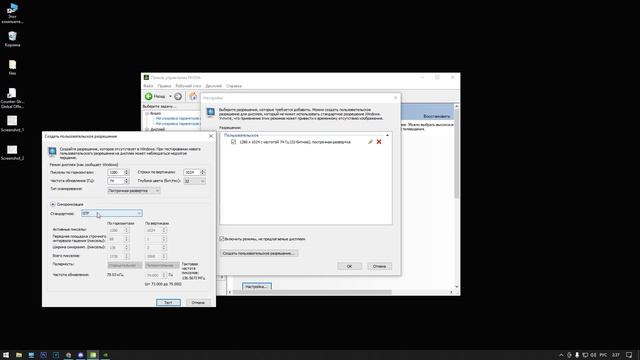The height and width of the screenshot is (360, 640).
Task: Click the РУС language indicator in taskbar
Action: tap(603, 355)
